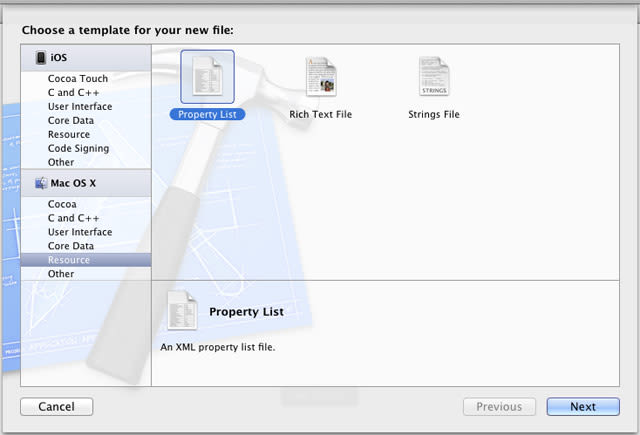Select highlighted Resource under Mac OS X
The height and width of the screenshot is (435, 640).
(x=86, y=260)
